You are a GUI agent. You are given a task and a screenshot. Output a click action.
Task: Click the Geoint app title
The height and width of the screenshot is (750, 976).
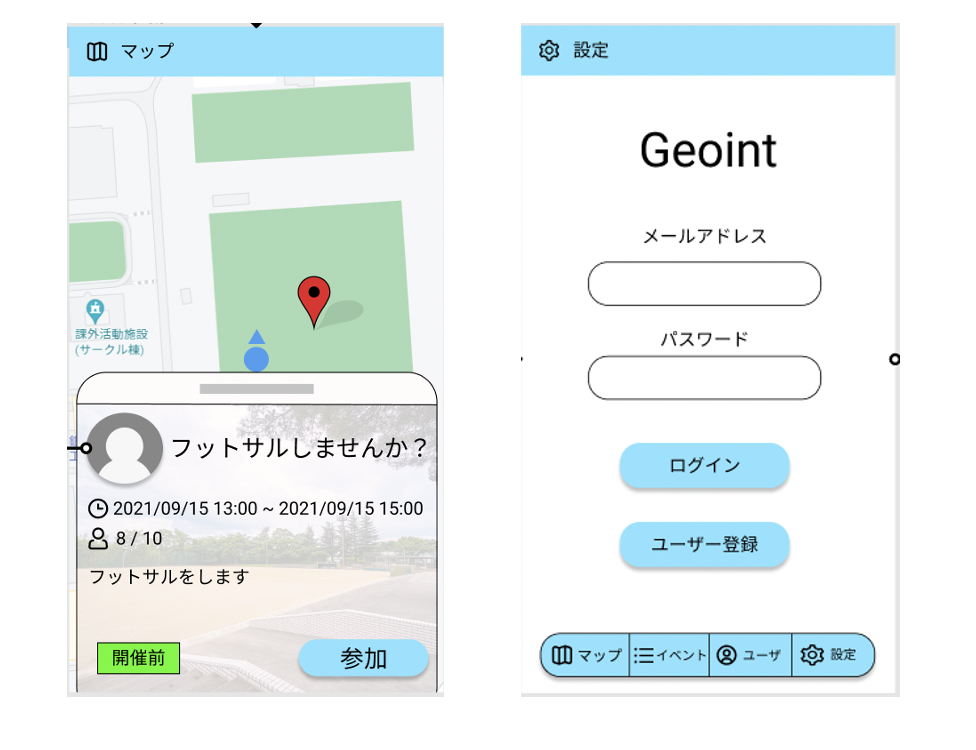click(708, 151)
